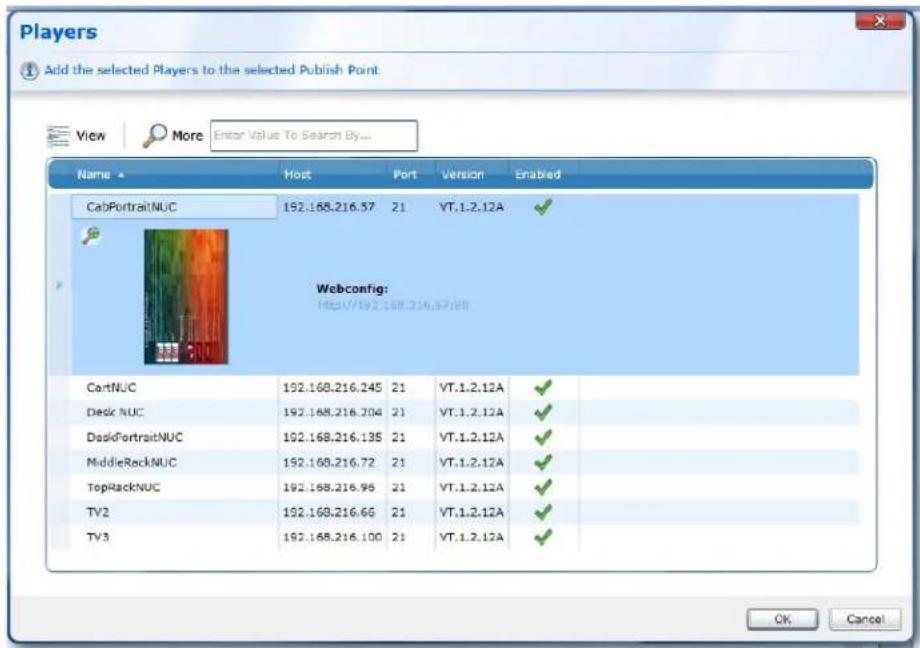The width and height of the screenshot is (920, 648).
Task: Click the More search options label
Action: [x=187, y=136]
